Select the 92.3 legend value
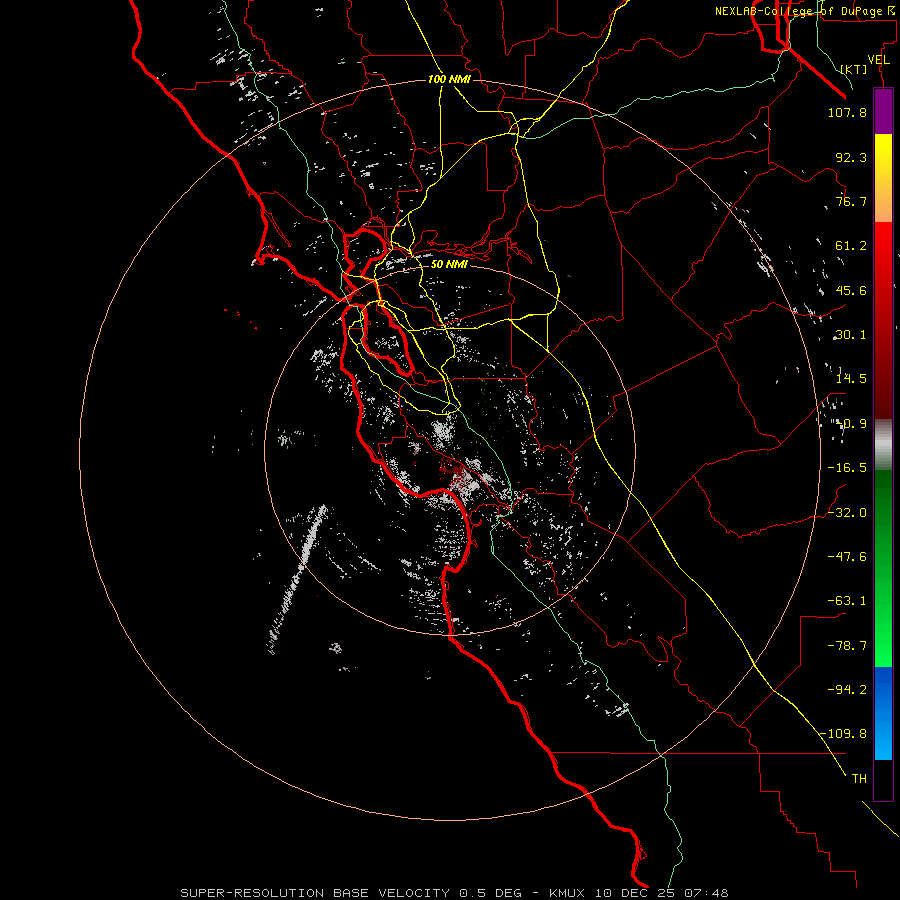The height and width of the screenshot is (900, 900). [851, 157]
